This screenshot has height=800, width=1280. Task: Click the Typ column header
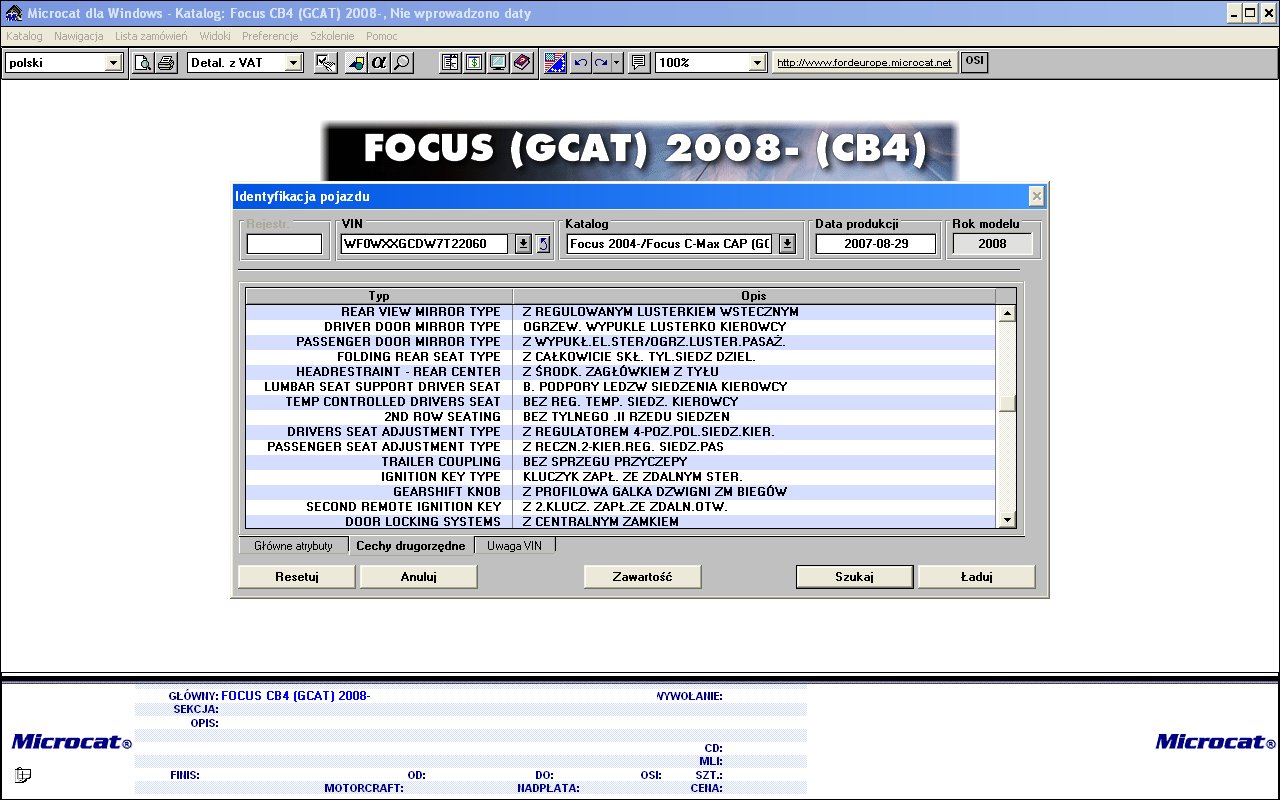click(379, 296)
